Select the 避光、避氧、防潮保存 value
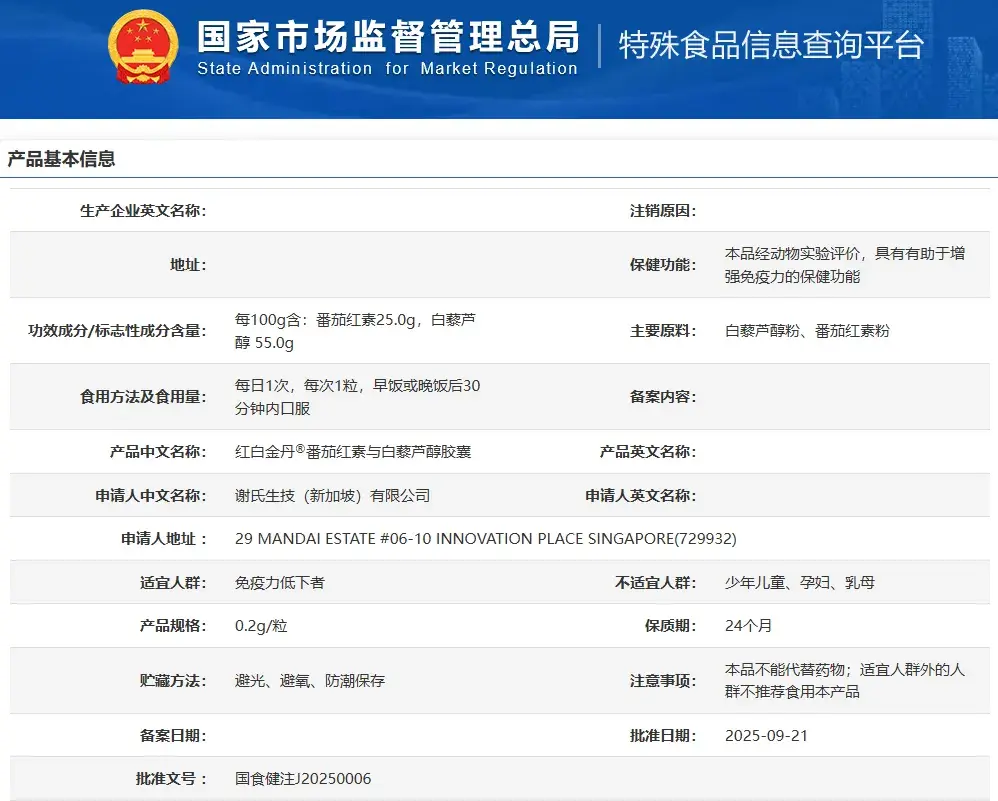The width and height of the screenshot is (998, 801). (310, 681)
